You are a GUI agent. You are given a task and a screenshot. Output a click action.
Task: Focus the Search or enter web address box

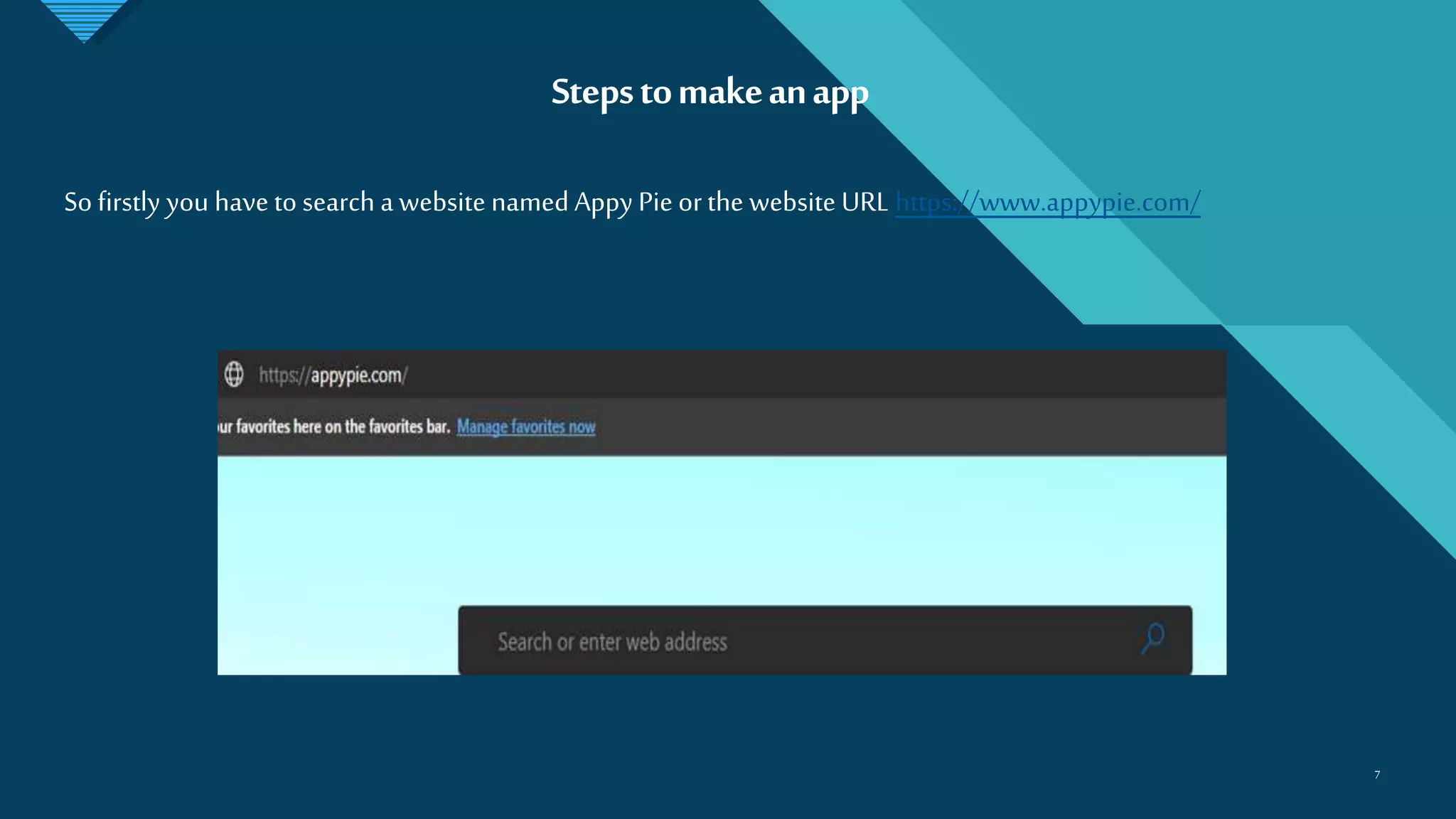pos(825,641)
